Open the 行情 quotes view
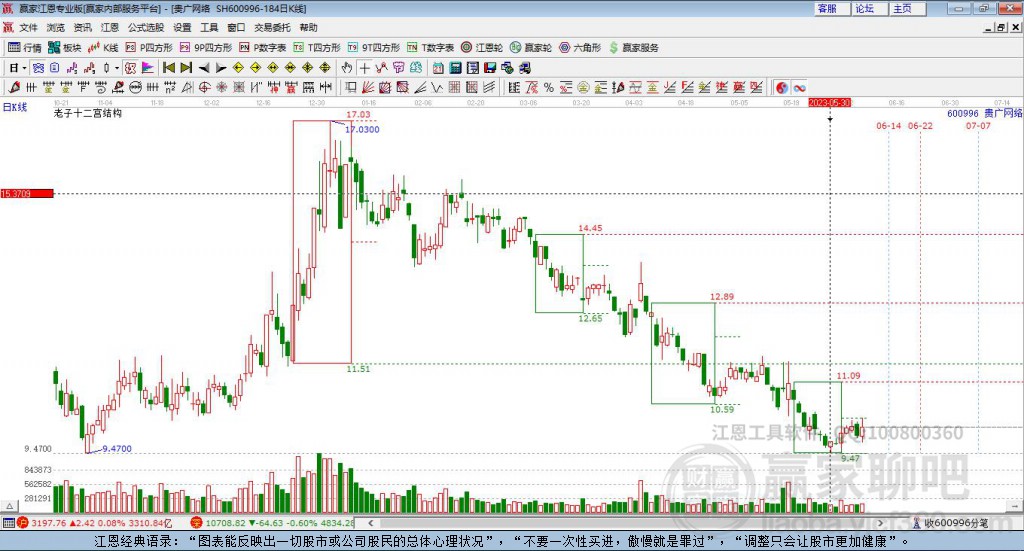 tap(24, 48)
